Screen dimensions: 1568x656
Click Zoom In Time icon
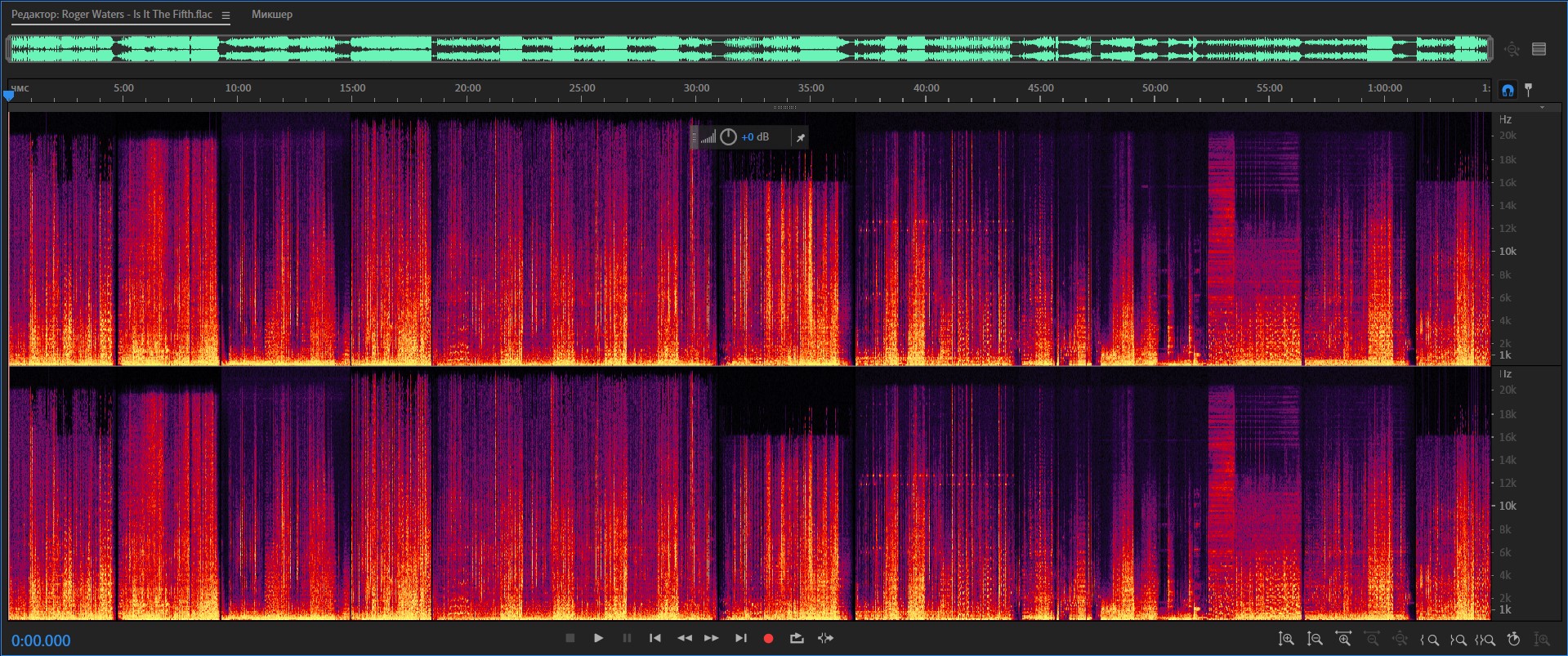pos(1343,640)
